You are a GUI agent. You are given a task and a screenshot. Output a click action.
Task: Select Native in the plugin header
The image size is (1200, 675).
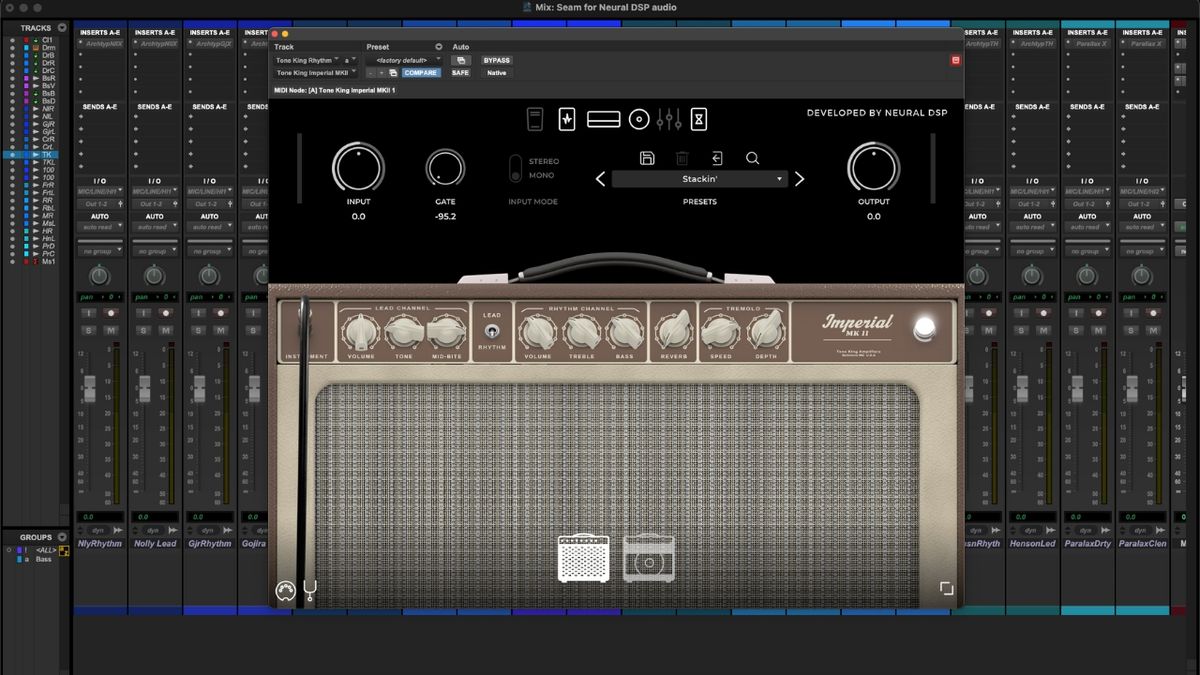click(496, 72)
